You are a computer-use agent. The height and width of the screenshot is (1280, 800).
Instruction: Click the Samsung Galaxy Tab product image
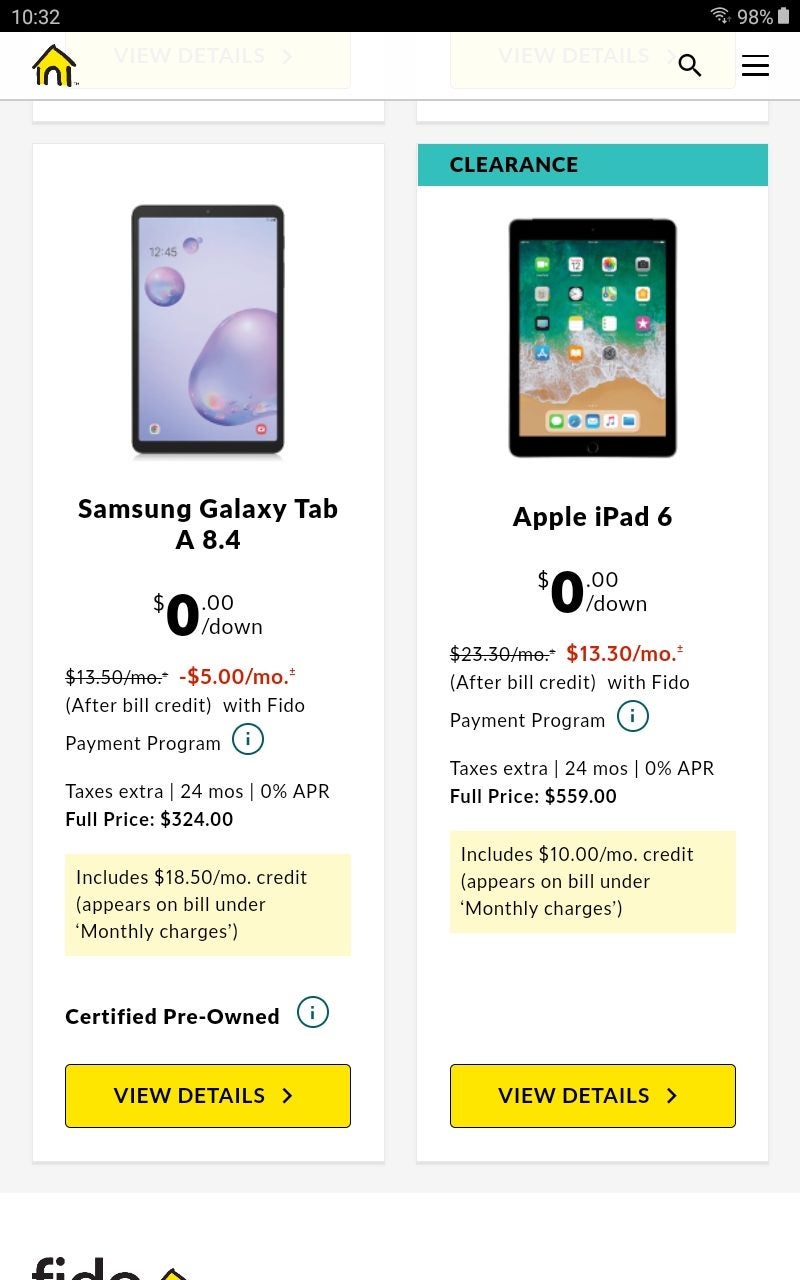point(207,332)
